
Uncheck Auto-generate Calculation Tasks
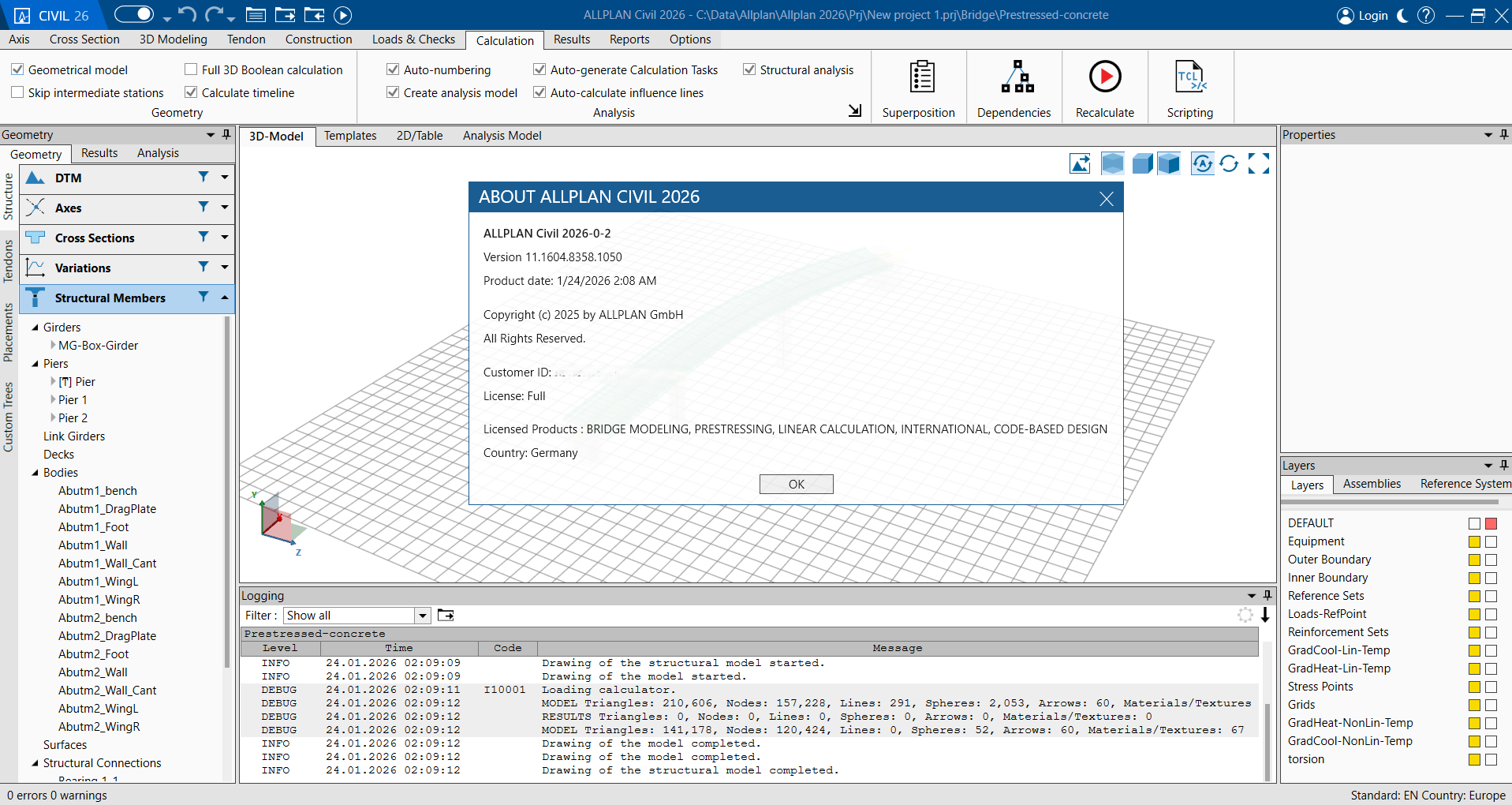pyautogui.click(x=539, y=69)
